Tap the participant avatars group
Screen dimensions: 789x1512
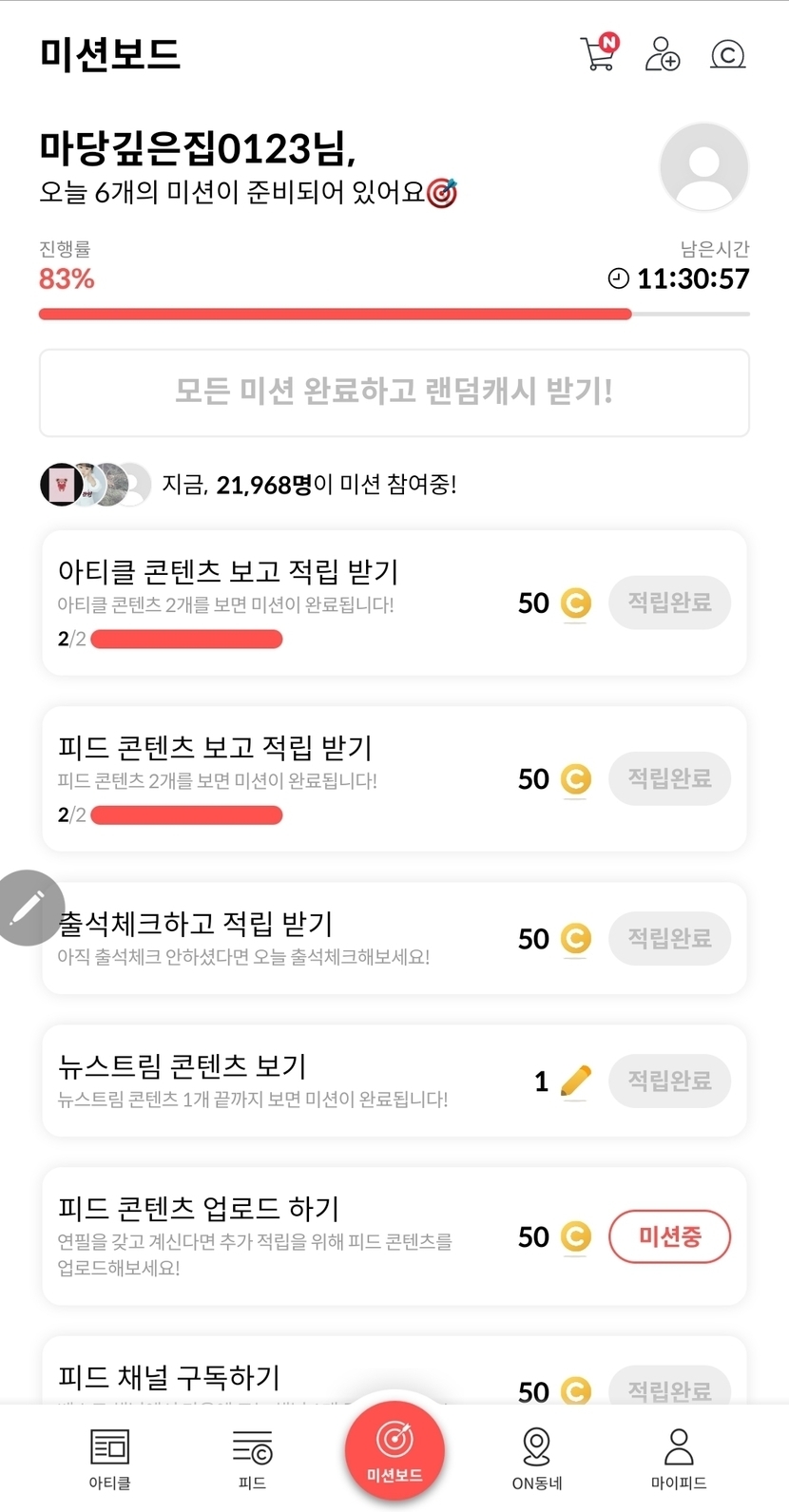click(95, 485)
